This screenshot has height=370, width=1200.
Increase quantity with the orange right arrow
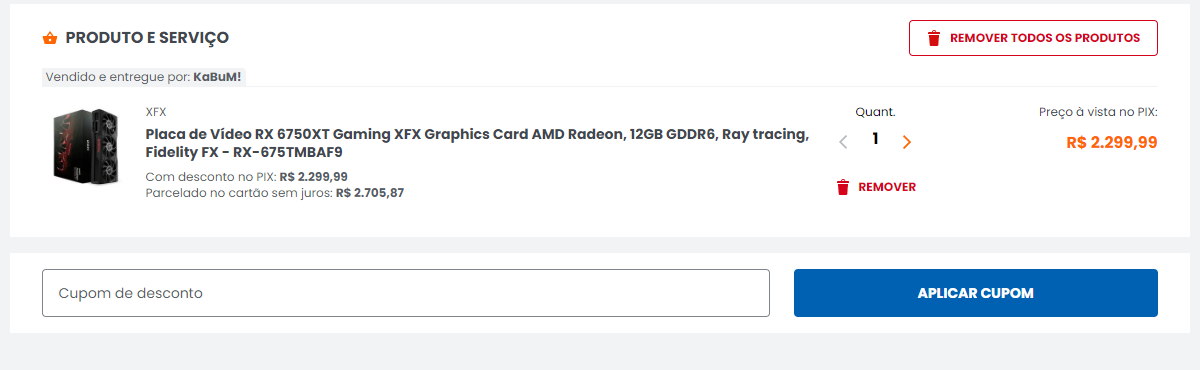point(907,142)
